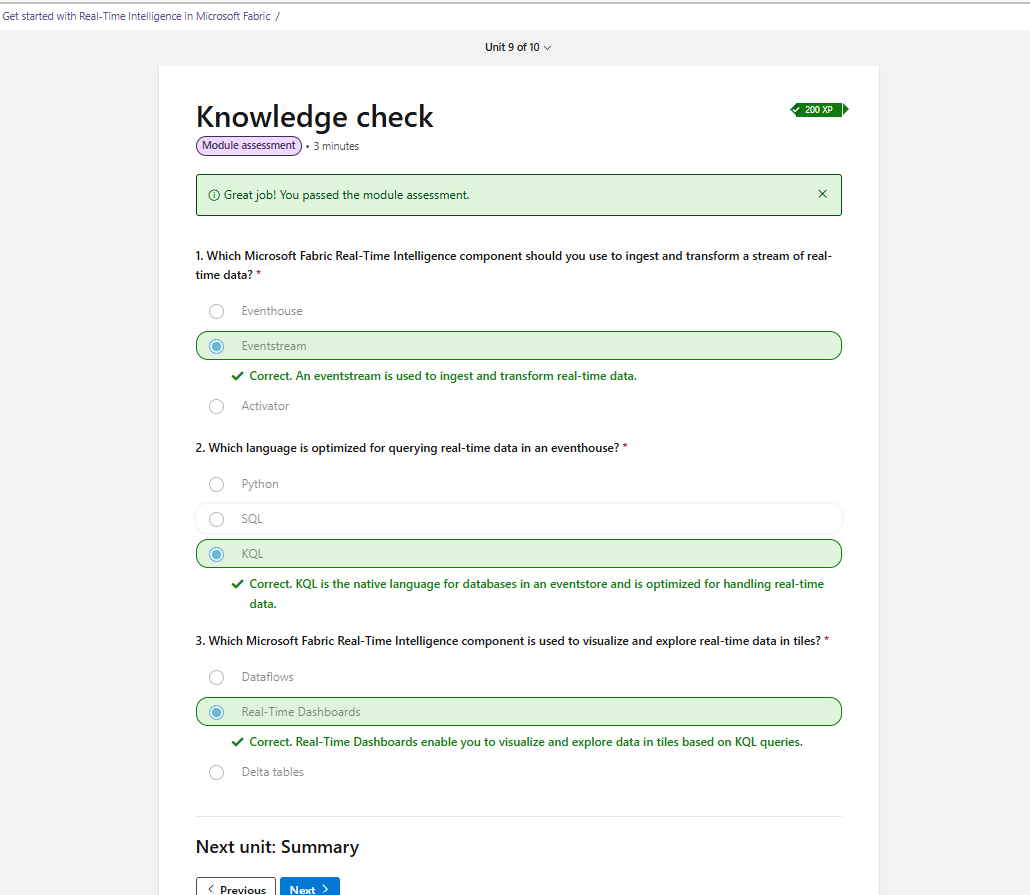Screen dimensions: 1030x895
Task: Choose the KQL radio option
Action: (216, 554)
